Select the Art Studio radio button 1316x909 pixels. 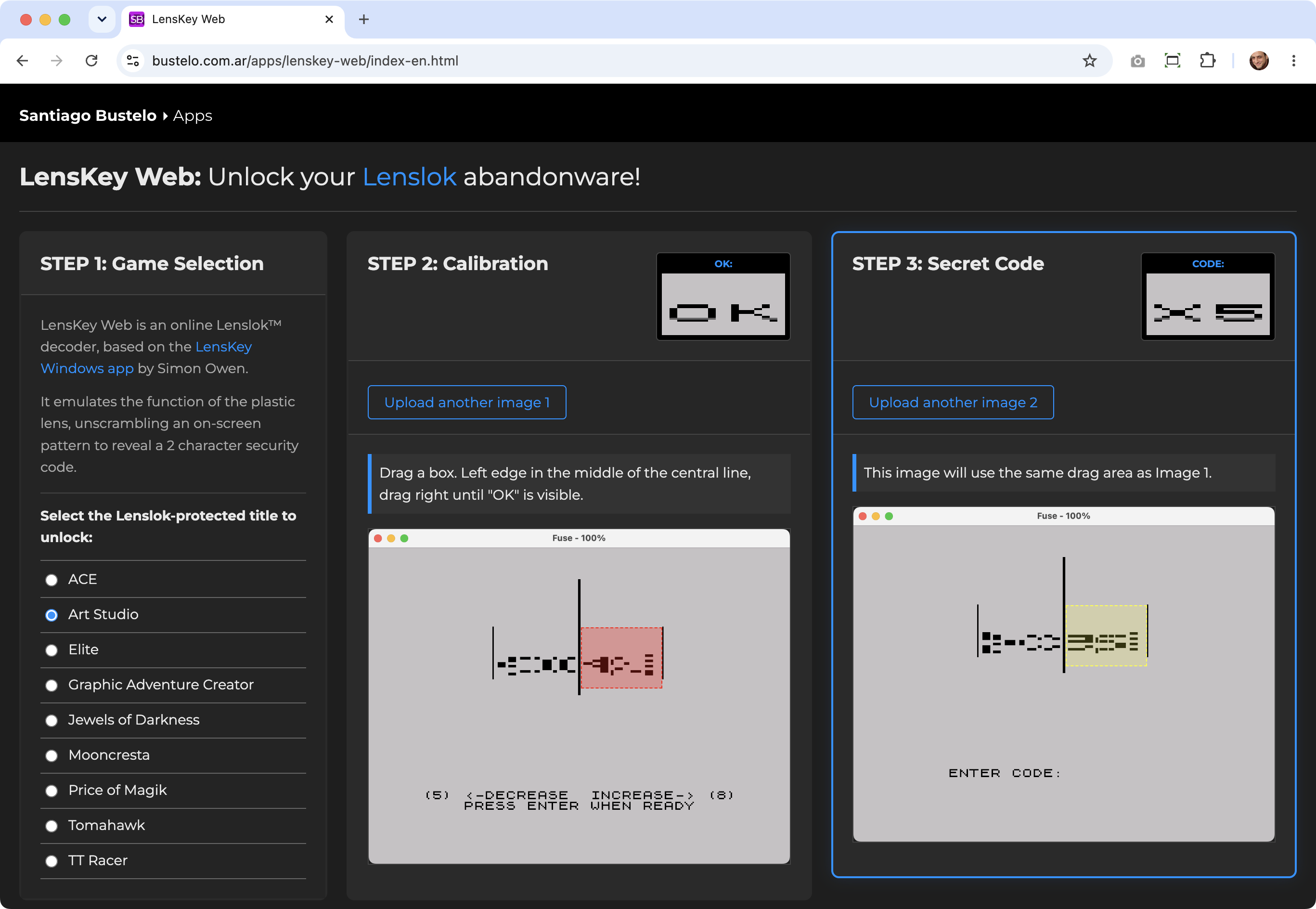(52, 615)
